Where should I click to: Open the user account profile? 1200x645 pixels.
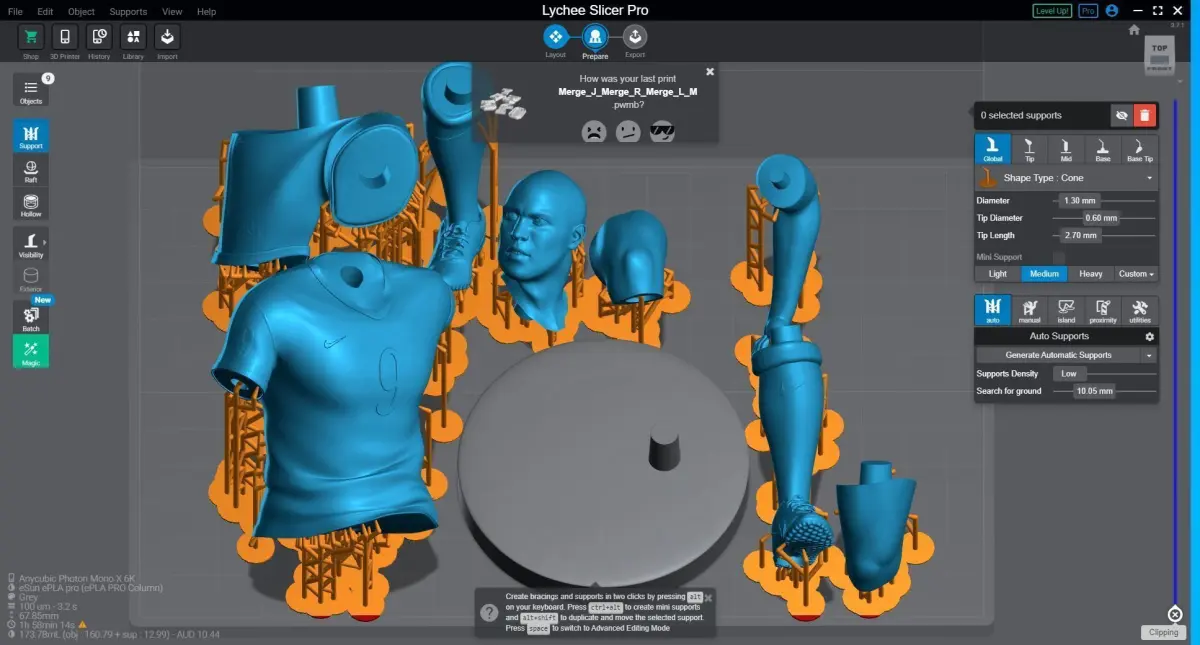pos(1112,11)
